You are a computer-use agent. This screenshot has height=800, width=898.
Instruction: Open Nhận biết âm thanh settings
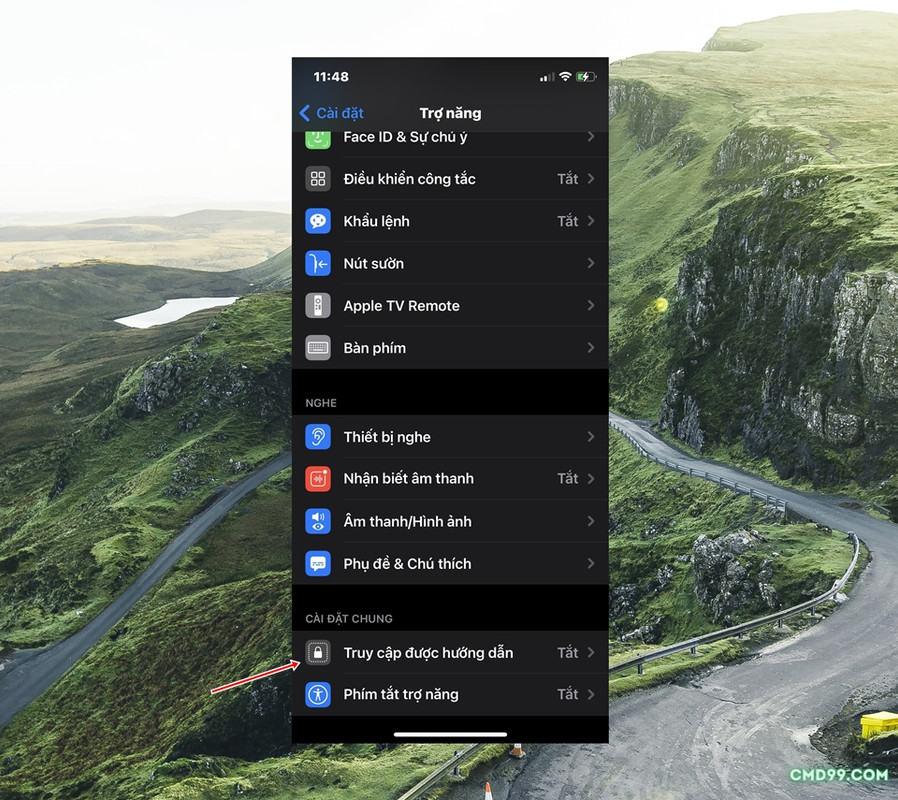coord(450,479)
